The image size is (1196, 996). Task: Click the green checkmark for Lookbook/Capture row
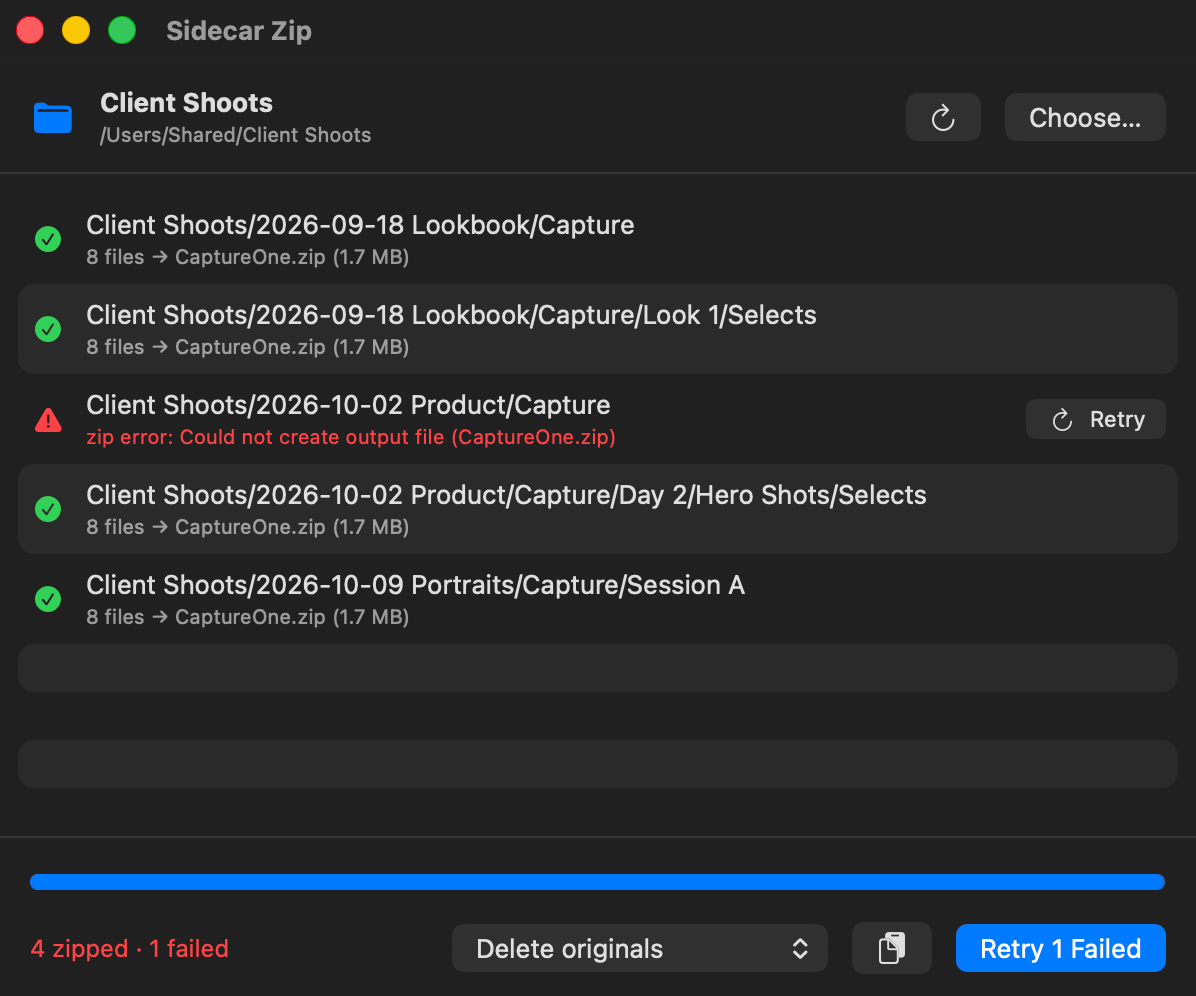click(x=48, y=239)
